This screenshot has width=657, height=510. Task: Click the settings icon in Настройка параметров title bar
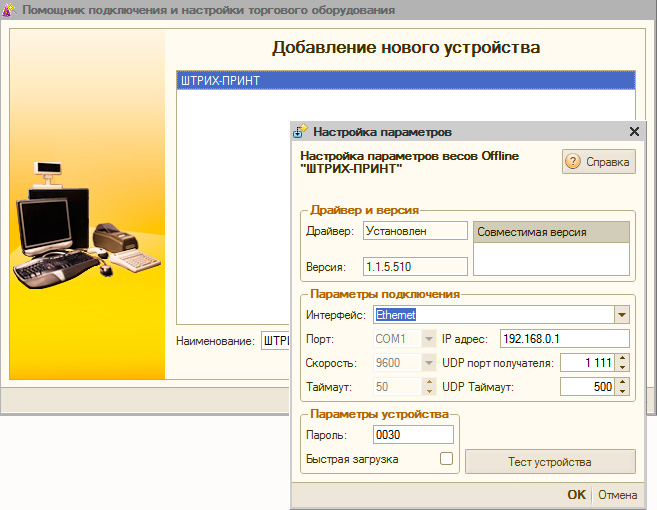(300, 132)
